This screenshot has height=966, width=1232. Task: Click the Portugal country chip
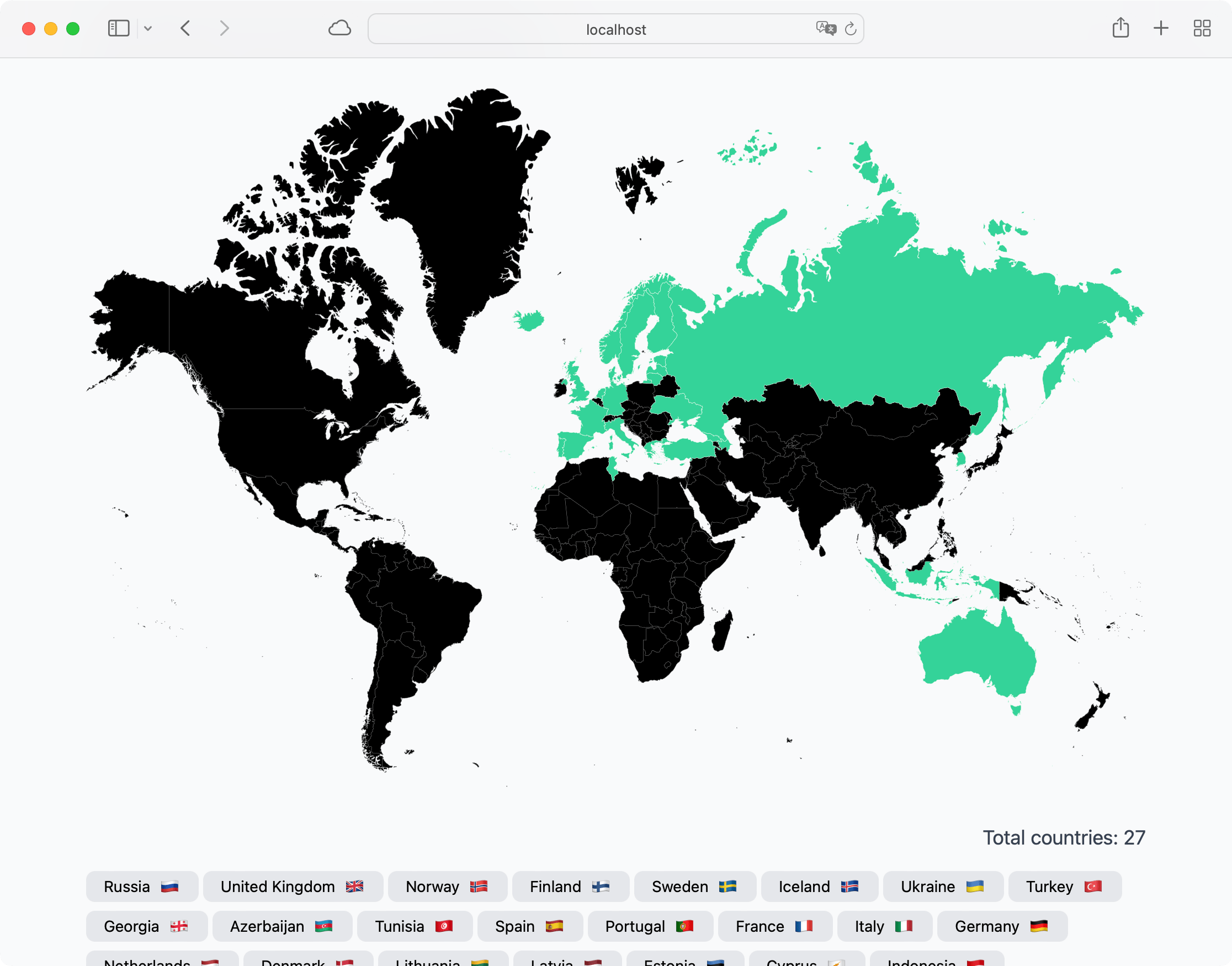(x=650, y=926)
